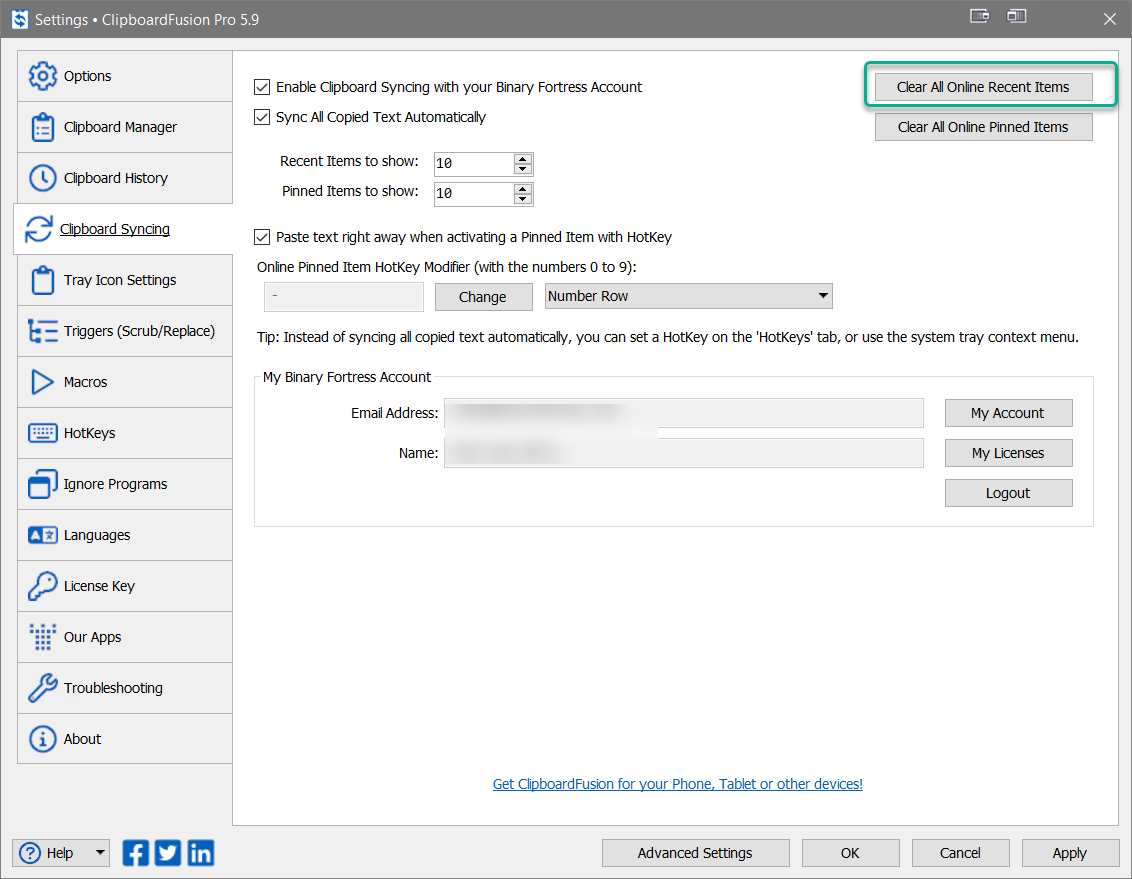Go to the HotKeys tab
This screenshot has width=1132, height=879.
coord(125,433)
